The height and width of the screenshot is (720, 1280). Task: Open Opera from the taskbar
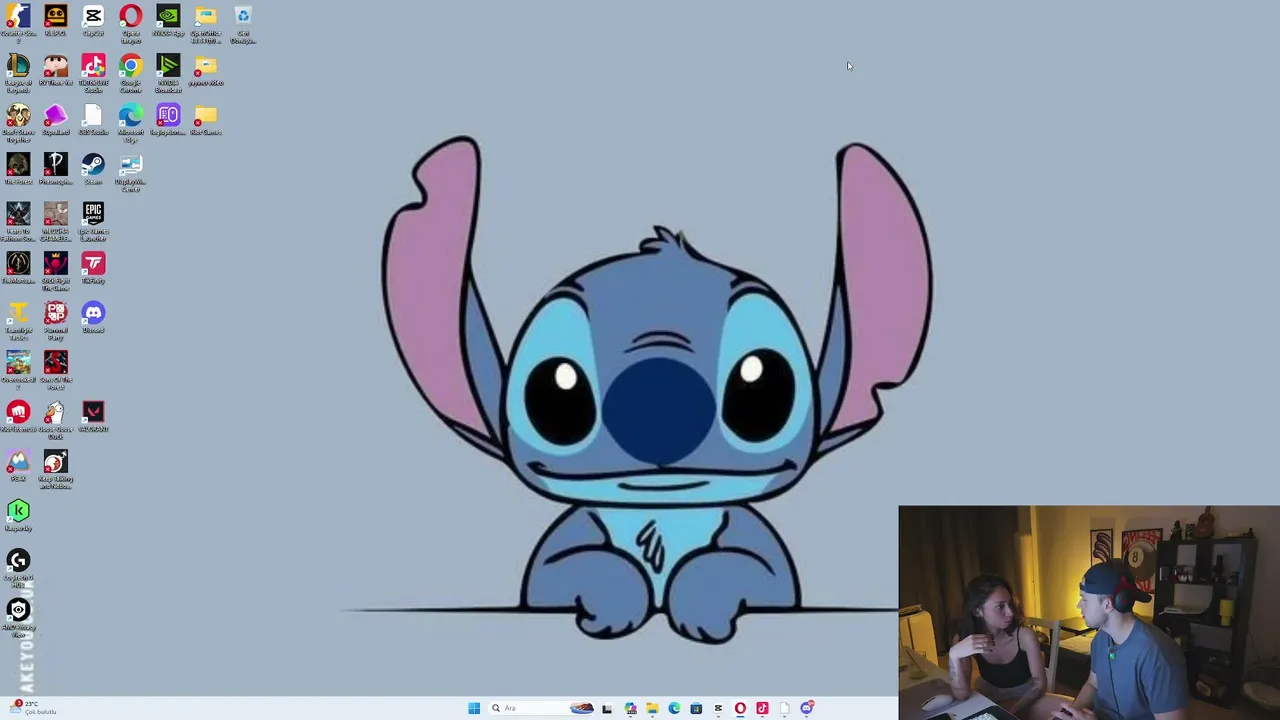pos(740,708)
